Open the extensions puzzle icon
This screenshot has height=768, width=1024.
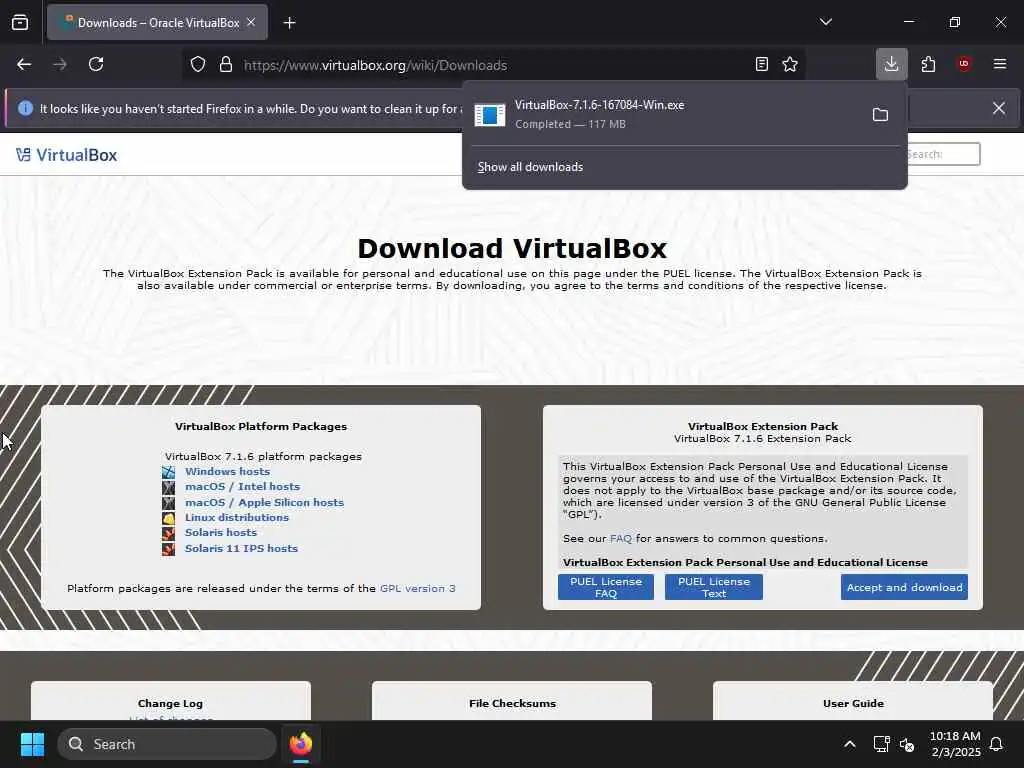click(x=928, y=64)
